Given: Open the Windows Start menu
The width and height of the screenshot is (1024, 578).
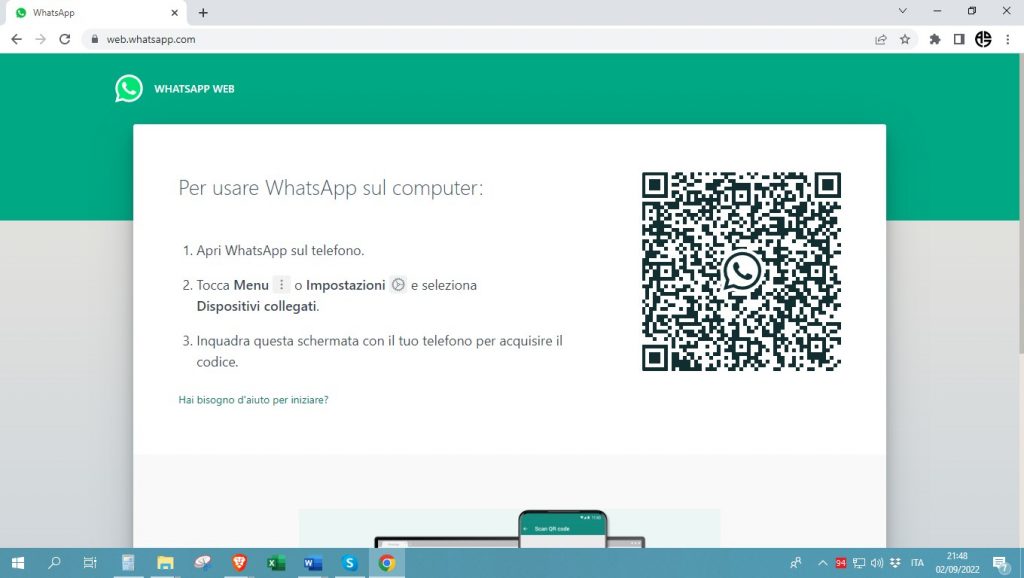Looking at the screenshot, I should (19, 562).
